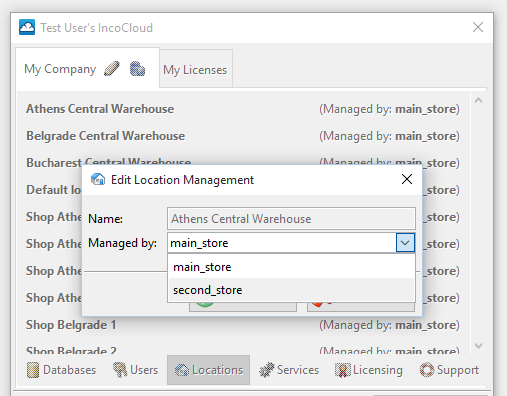Select Belgrade Central Warehouse location row
507x396 pixels.
tap(243, 136)
